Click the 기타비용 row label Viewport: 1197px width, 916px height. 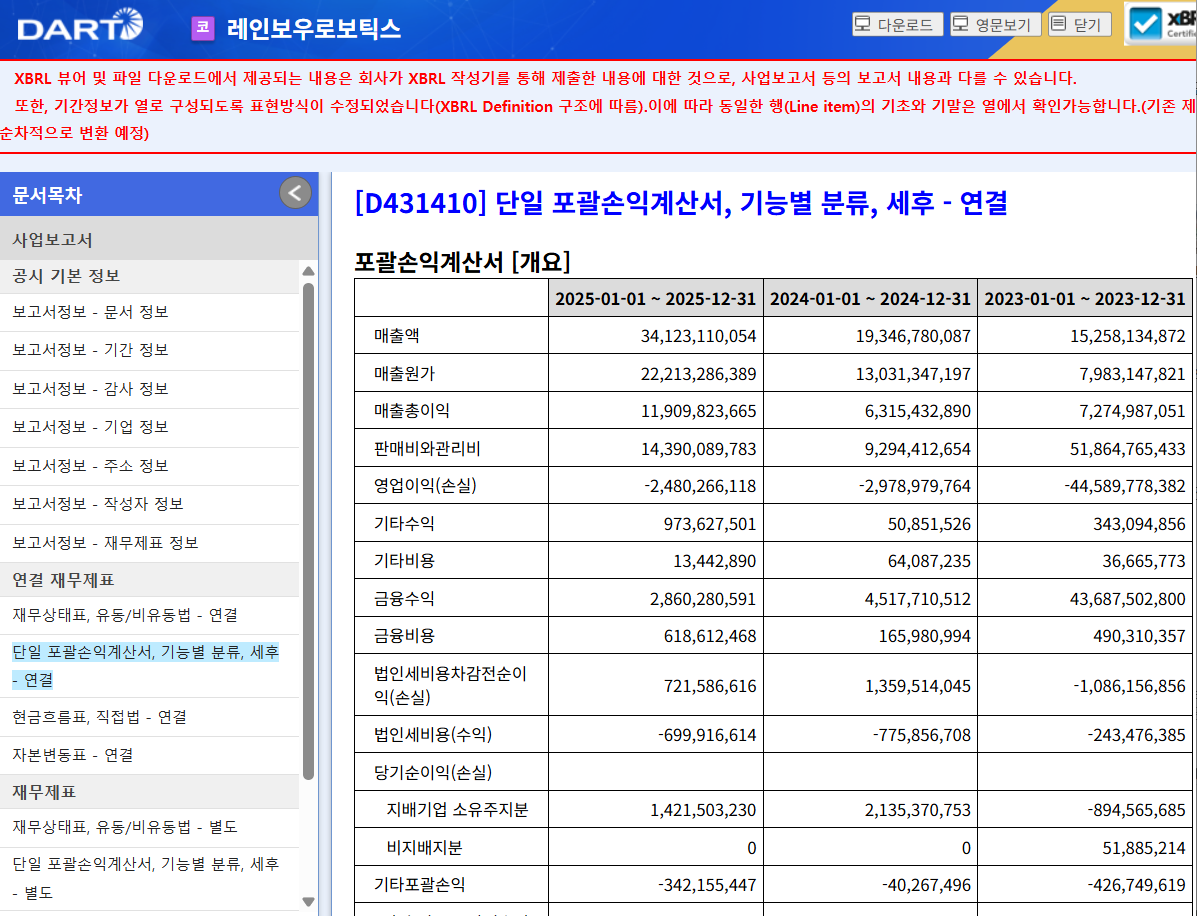coord(404,560)
